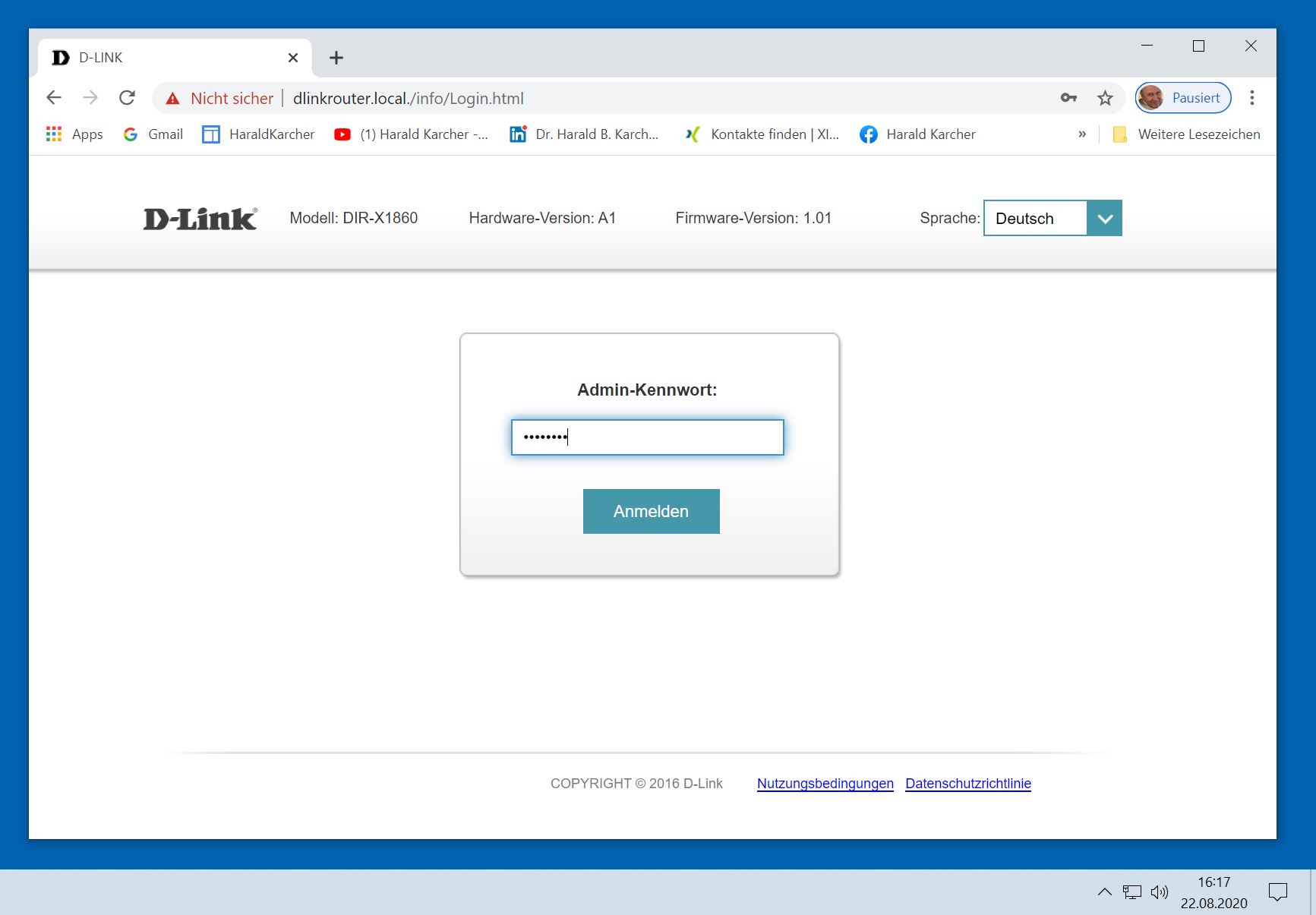This screenshot has height=915, width=1316.
Task: Click the 'Nicht sicher' security warning
Action: pyautogui.click(x=220, y=99)
